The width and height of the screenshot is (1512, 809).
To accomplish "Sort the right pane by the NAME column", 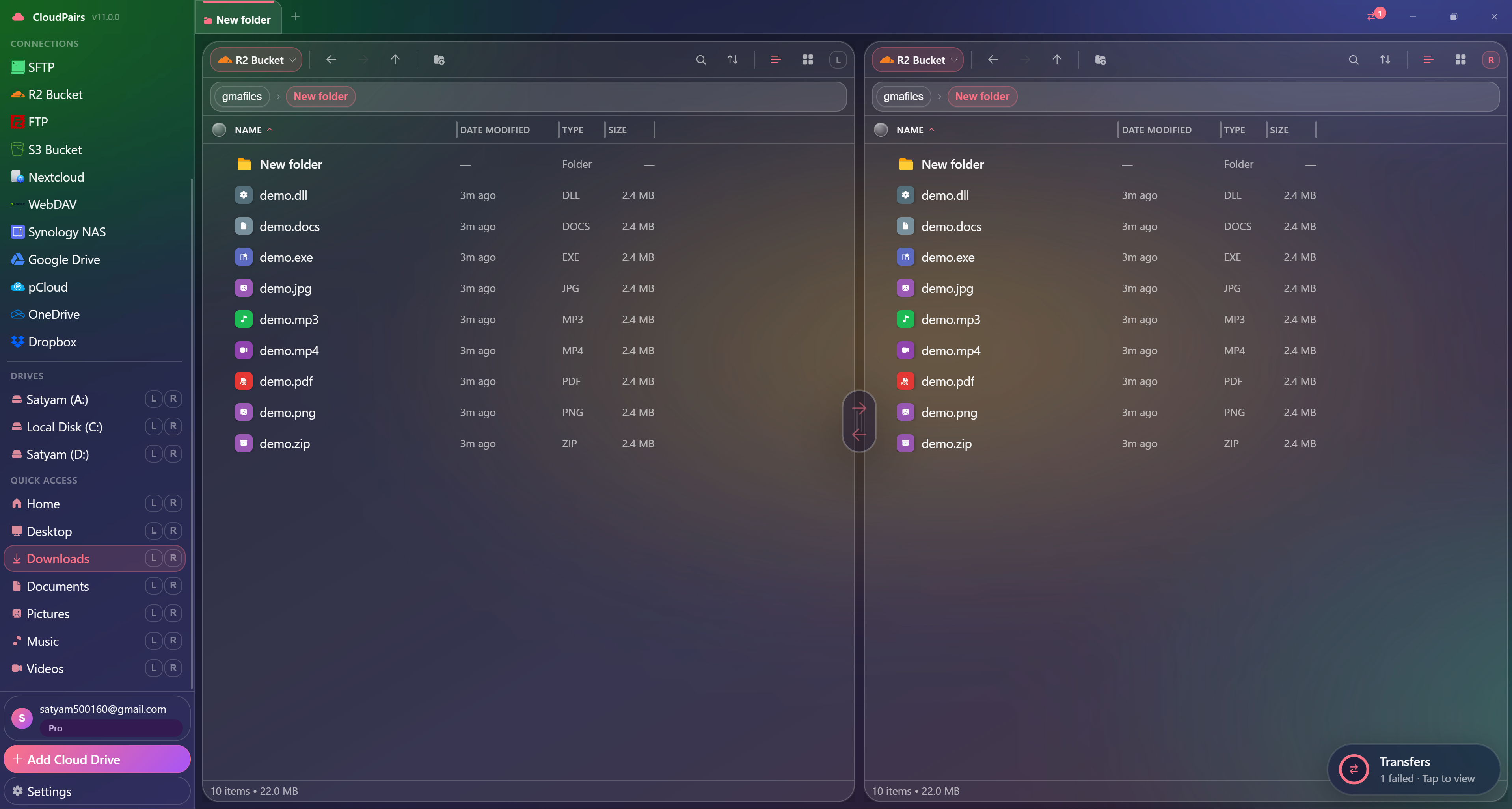I will click(x=915, y=130).
